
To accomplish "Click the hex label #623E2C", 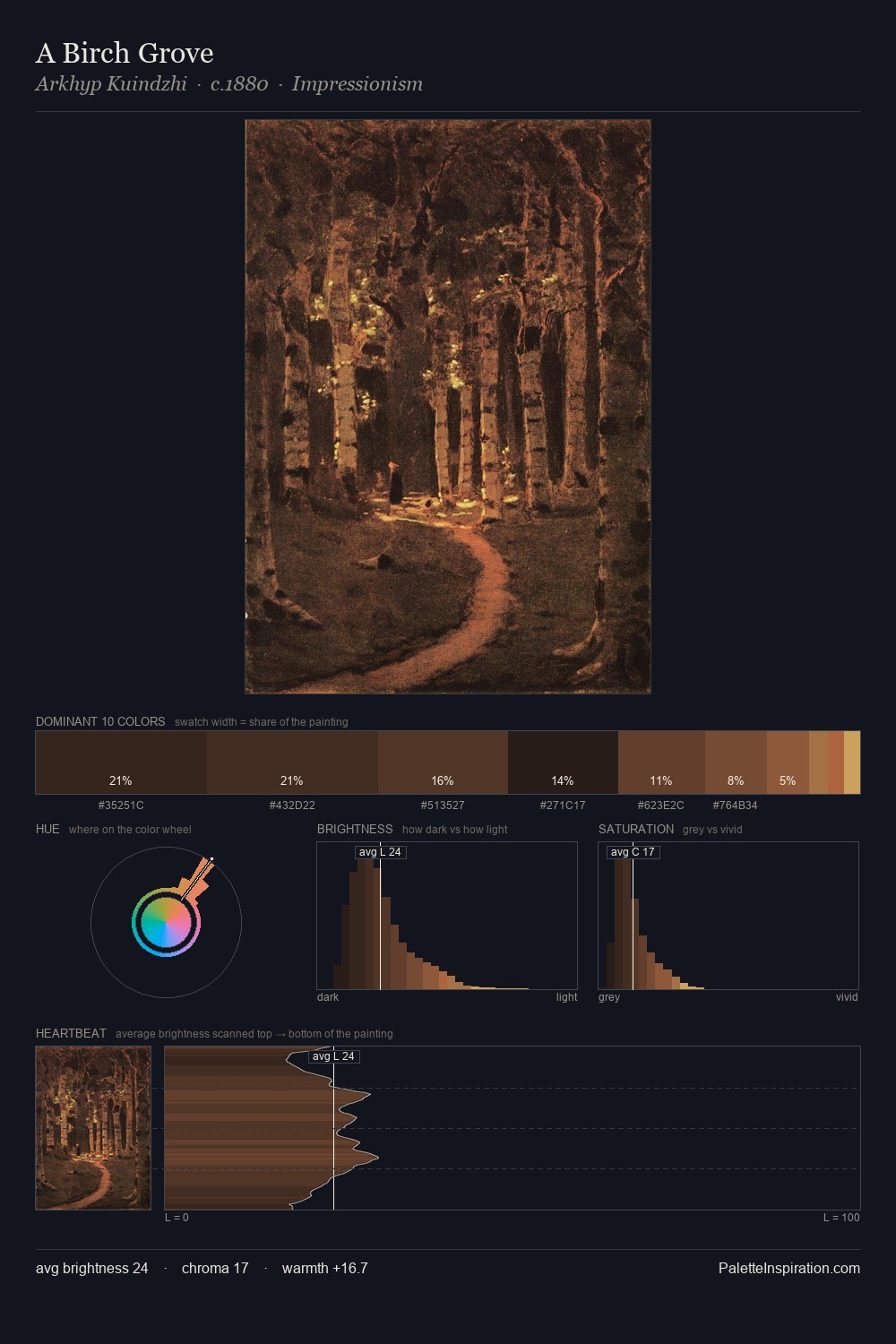I will [661, 806].
